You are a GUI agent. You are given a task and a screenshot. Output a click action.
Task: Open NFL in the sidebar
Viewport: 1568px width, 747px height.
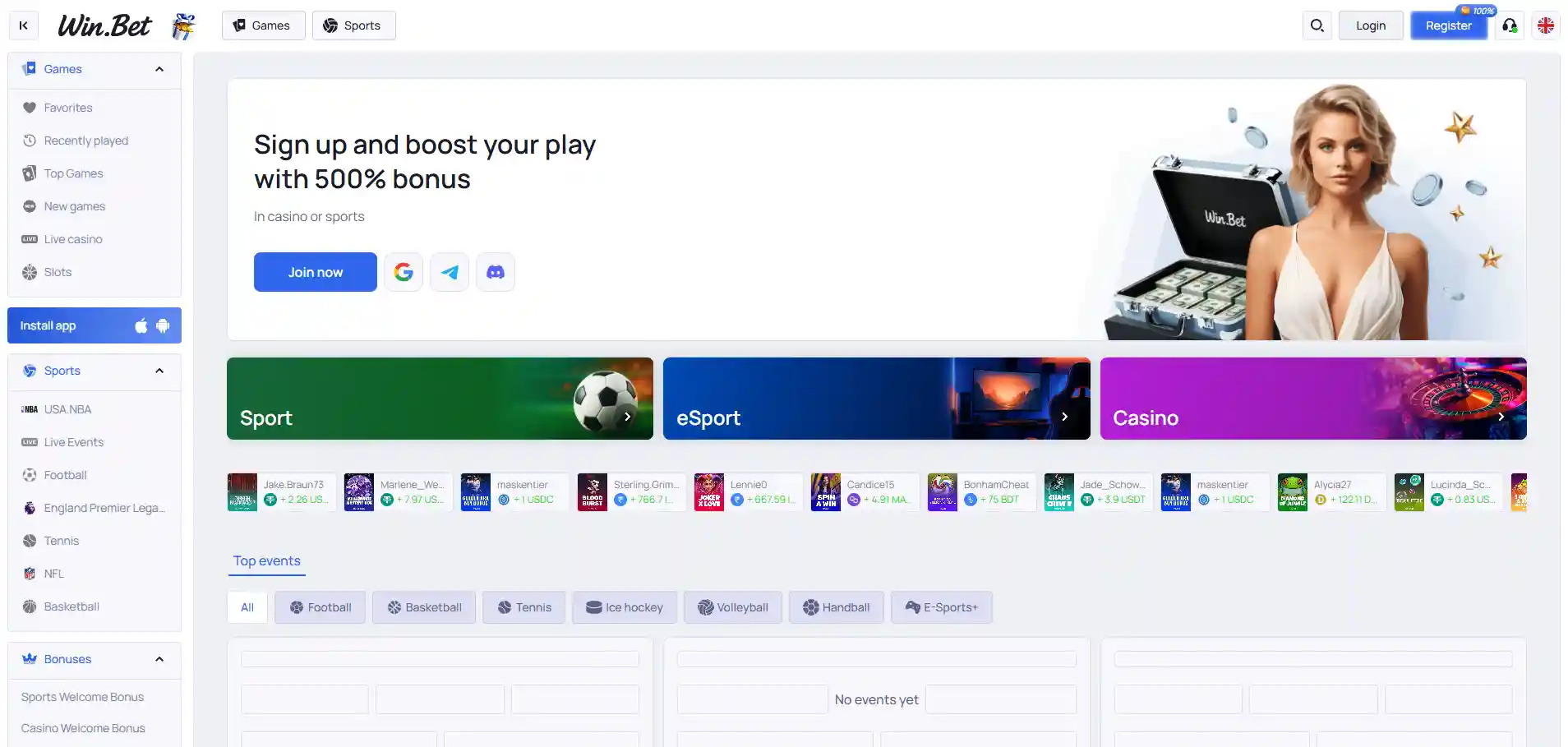point(95,574)
